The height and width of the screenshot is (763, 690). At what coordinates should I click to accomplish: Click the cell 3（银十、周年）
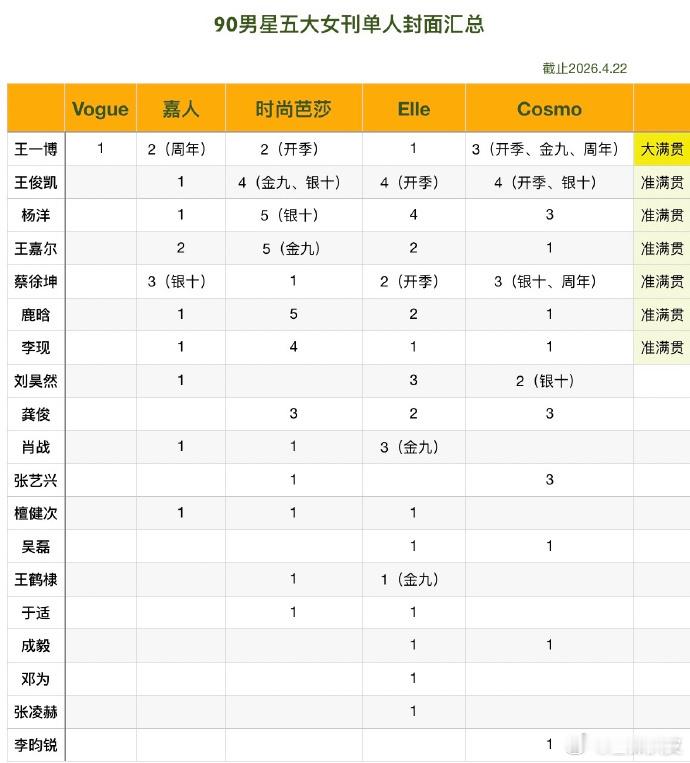pyautogui.click(x=549, y=281)
